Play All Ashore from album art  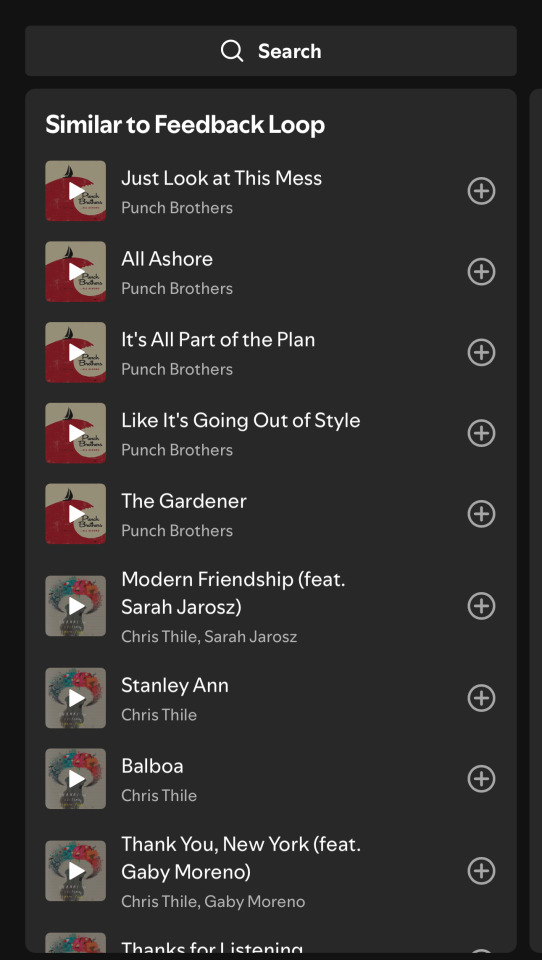[x=75, y=272]
